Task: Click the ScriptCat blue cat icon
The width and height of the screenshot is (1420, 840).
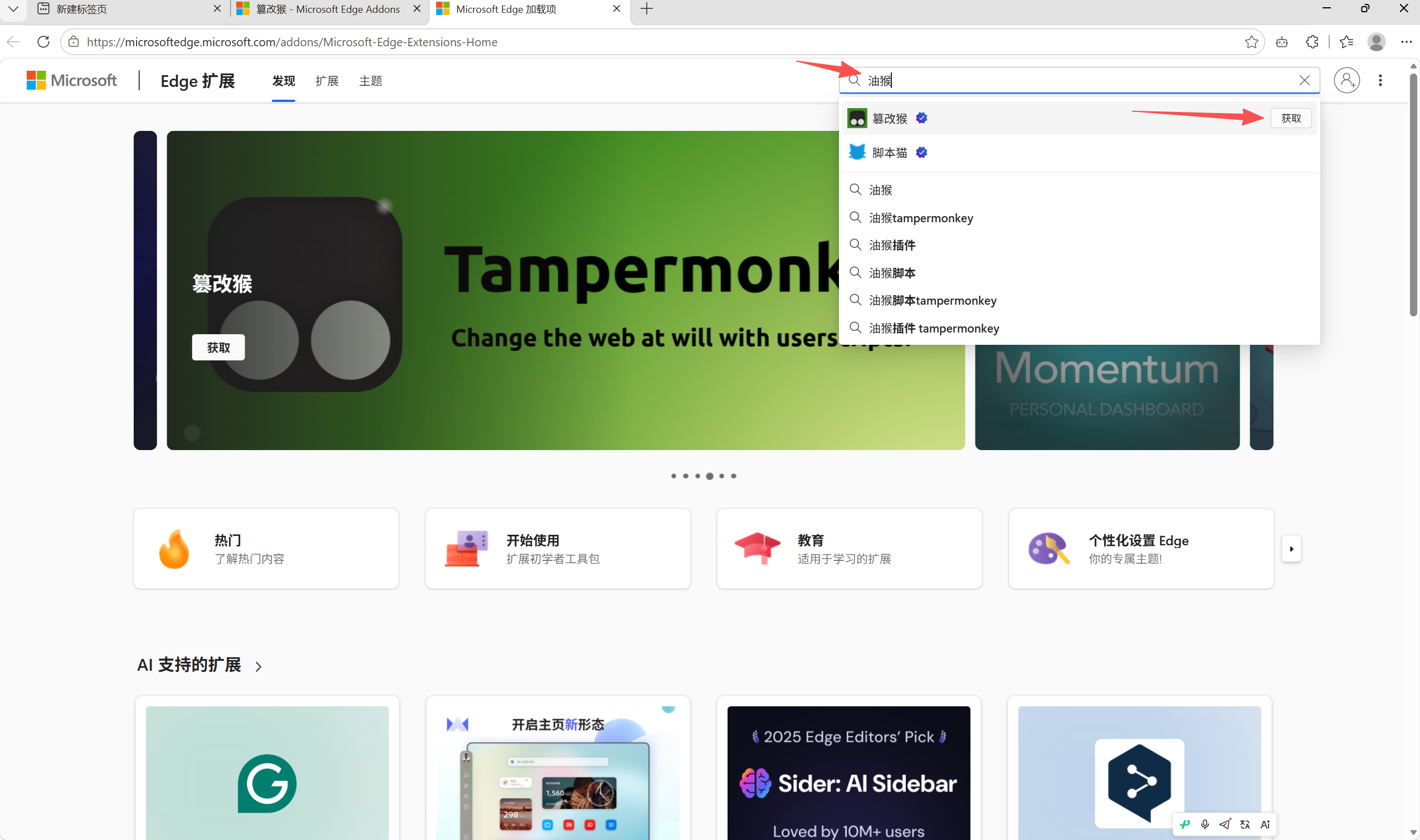Action: tap(857, 152)
